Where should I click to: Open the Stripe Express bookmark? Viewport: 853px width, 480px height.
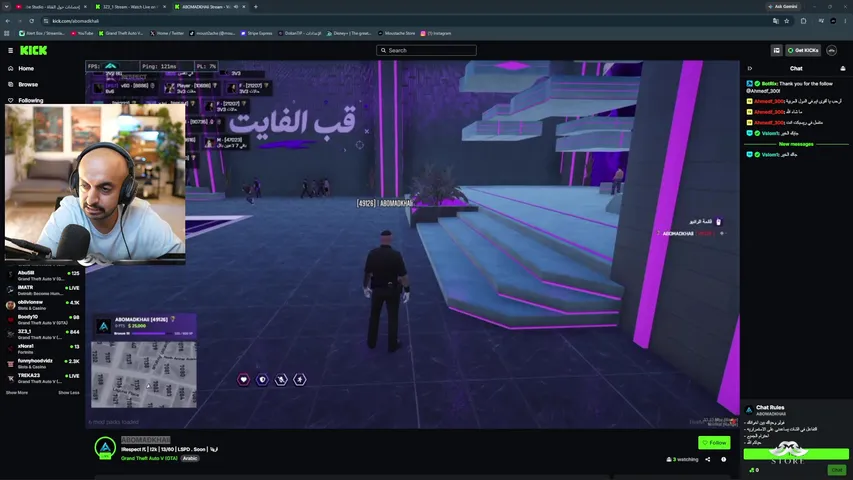(x=256, y=33)
